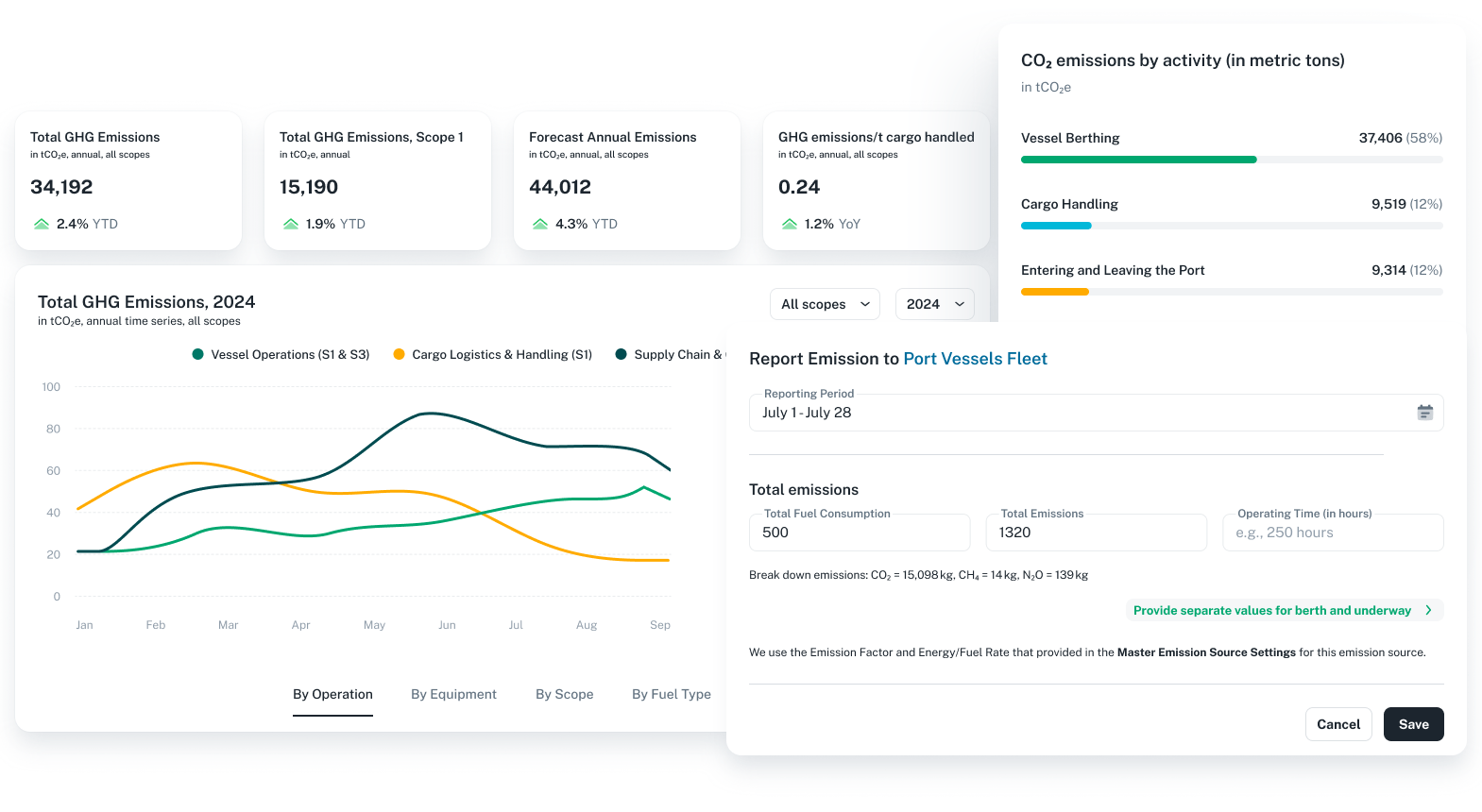Click the chevron arrow after berth and underway
The image size is (1482, 812).
click(x=1428, y=611)
